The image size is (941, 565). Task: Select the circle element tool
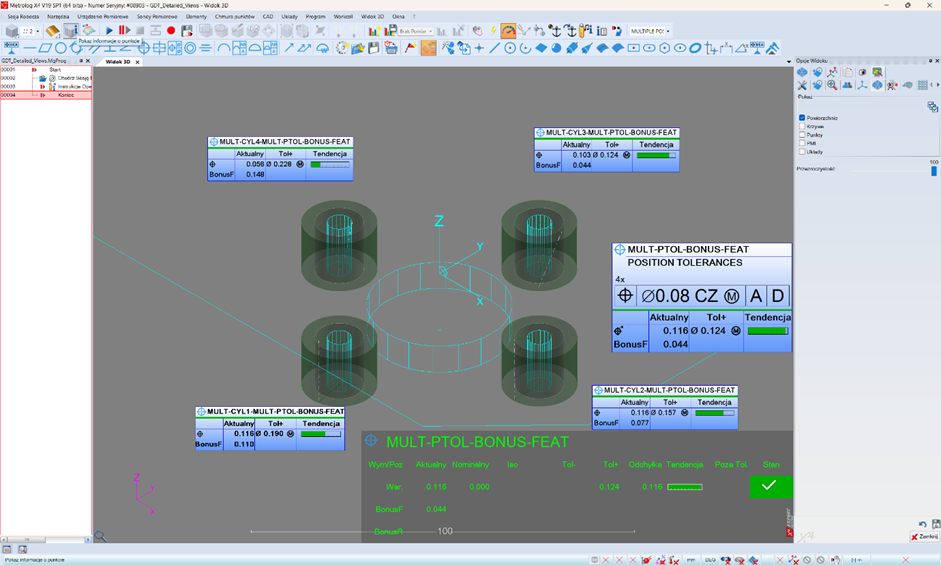click(x=61, y=48)
